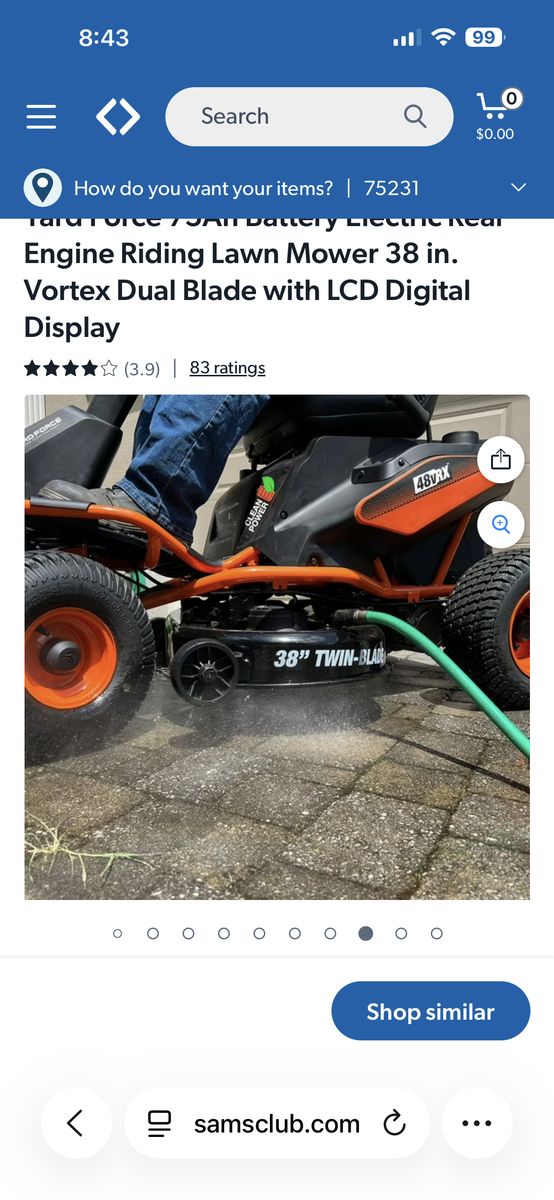
Task: Reload the samsclub.com page
Action: click(395, 1123)
